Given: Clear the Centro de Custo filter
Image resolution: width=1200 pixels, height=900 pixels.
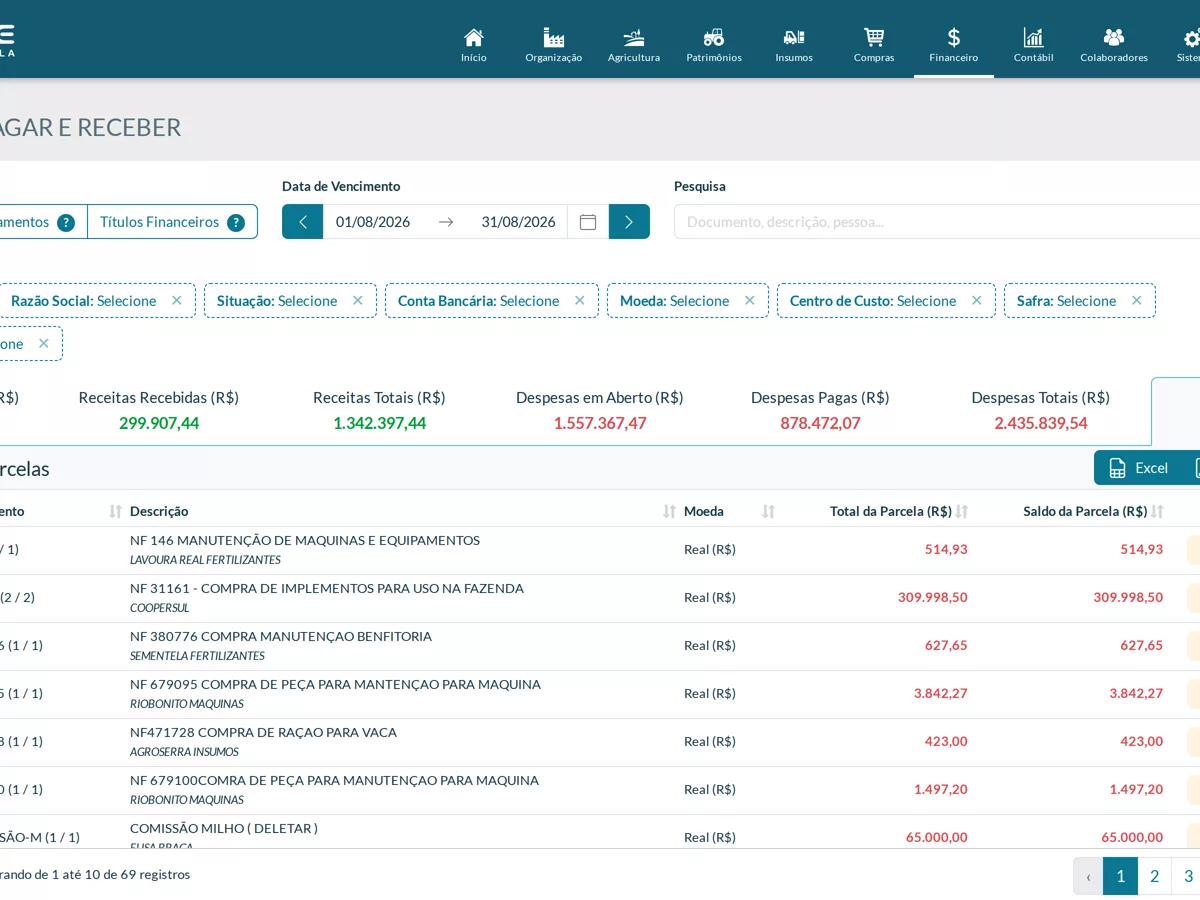Looking at the screenshot, I should point(977,300).
